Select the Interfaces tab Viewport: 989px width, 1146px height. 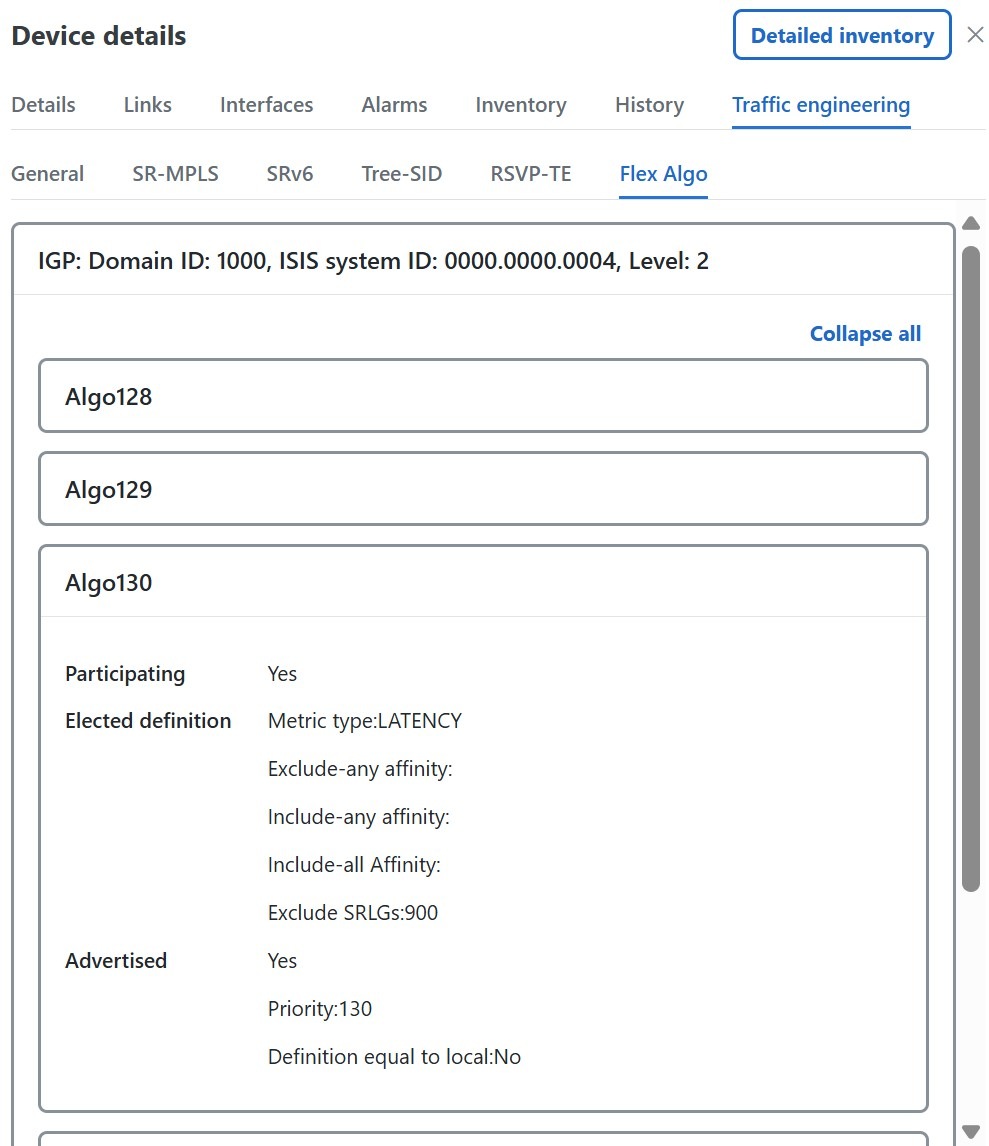click(x=266, y=104)
